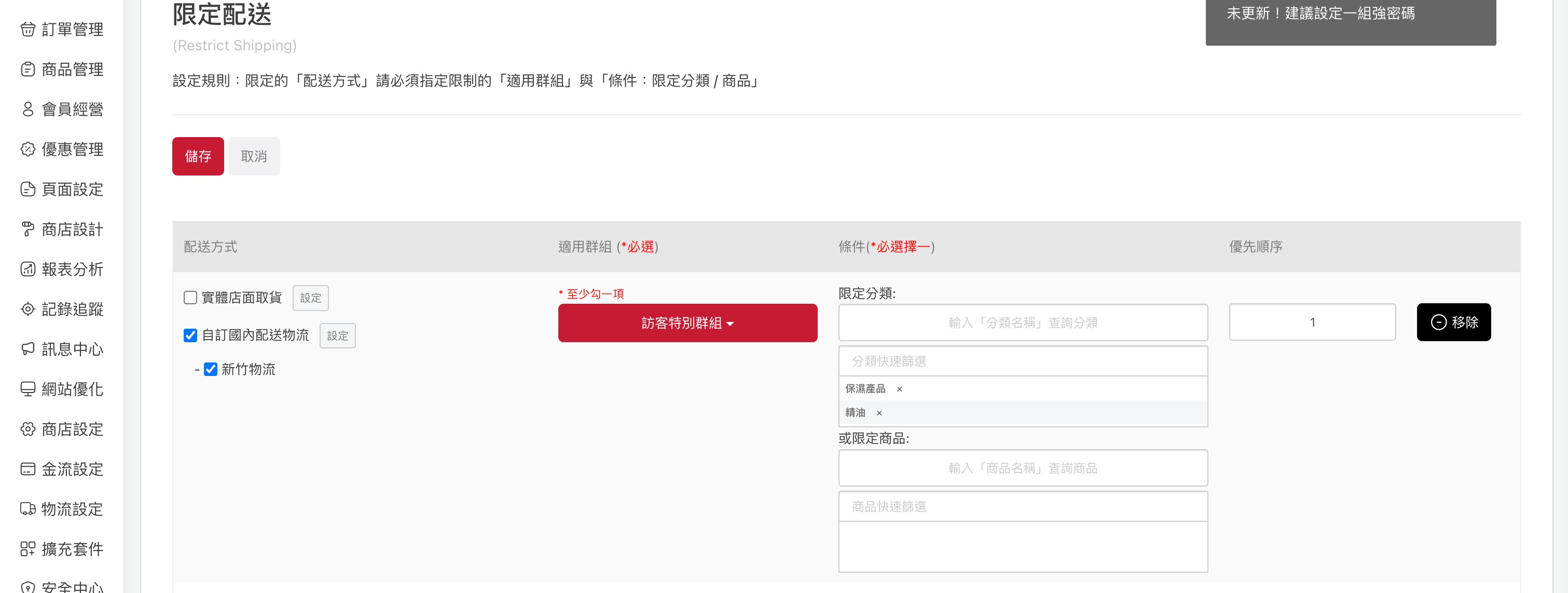
Task: Open the 商品管理 sidebar menu
Action: pos(72,70)
